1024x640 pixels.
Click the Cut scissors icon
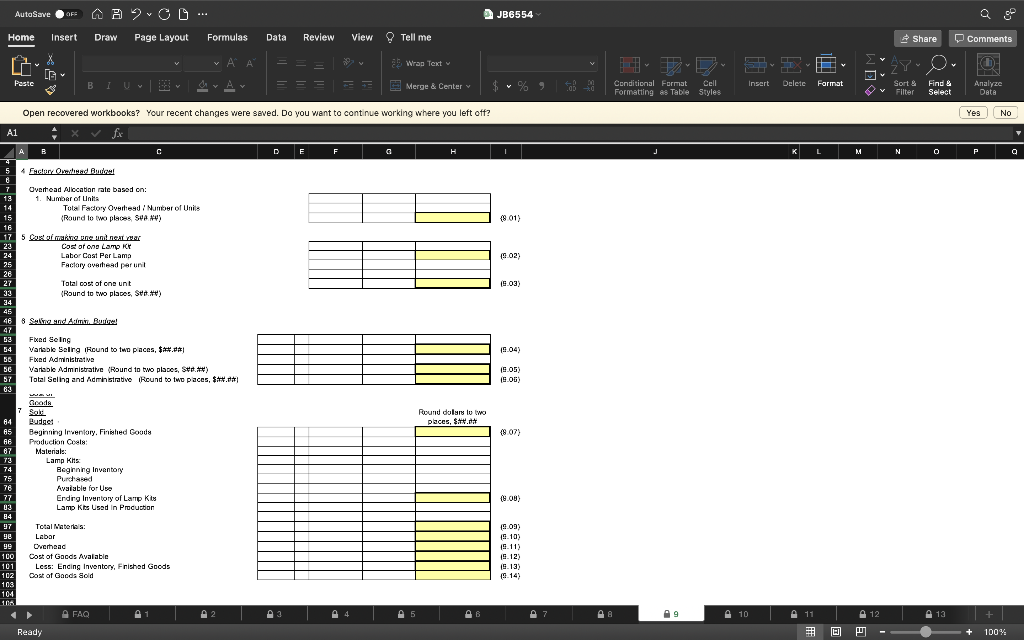(50, 60)
